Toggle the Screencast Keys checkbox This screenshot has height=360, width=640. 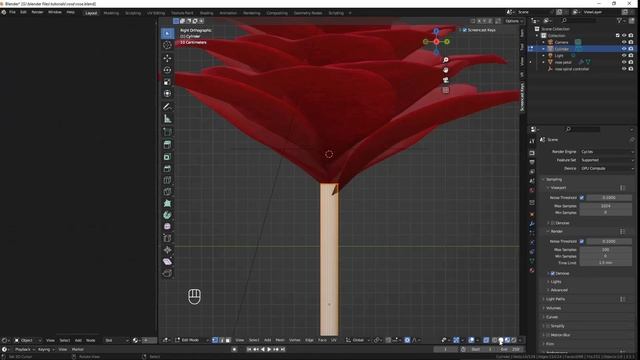coord(464,30)
